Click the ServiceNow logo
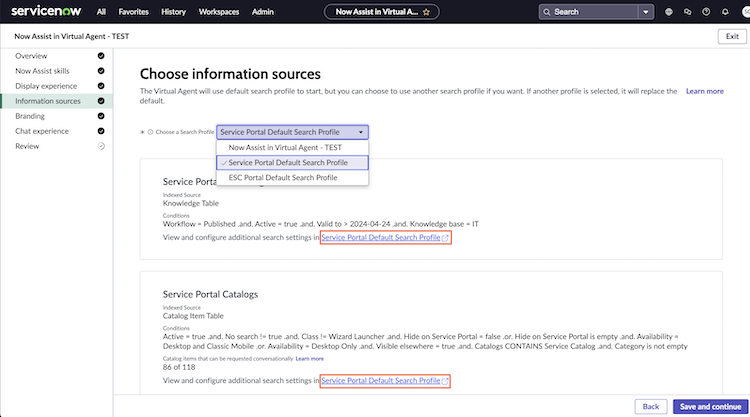 46,11
